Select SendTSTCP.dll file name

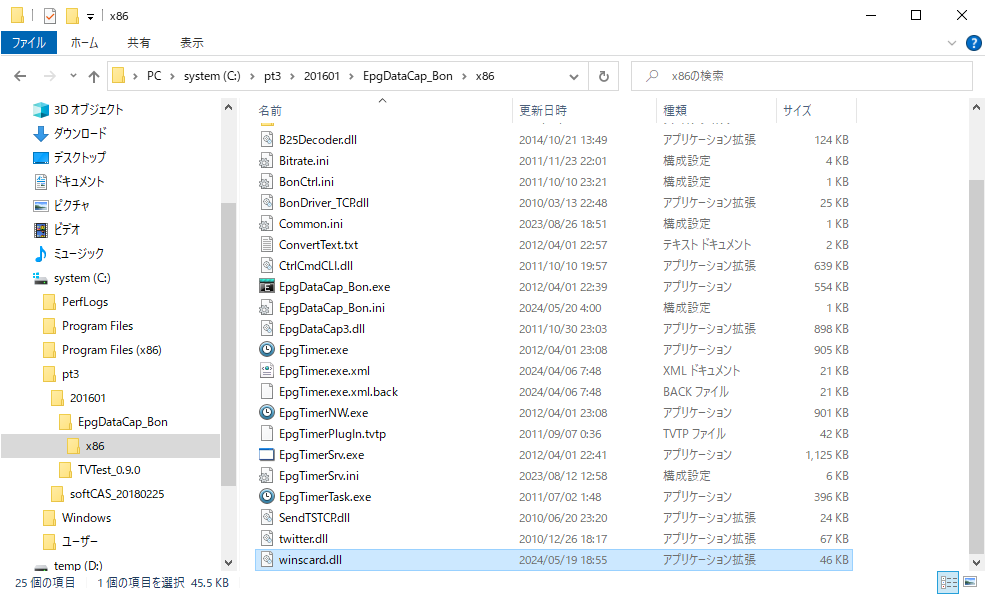pos(314,518)
